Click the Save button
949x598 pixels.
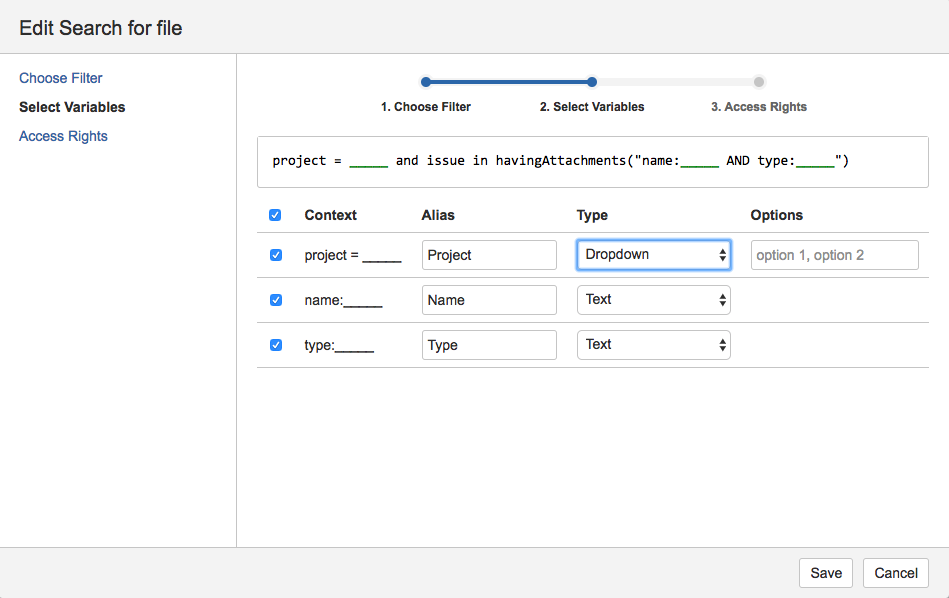825,573
